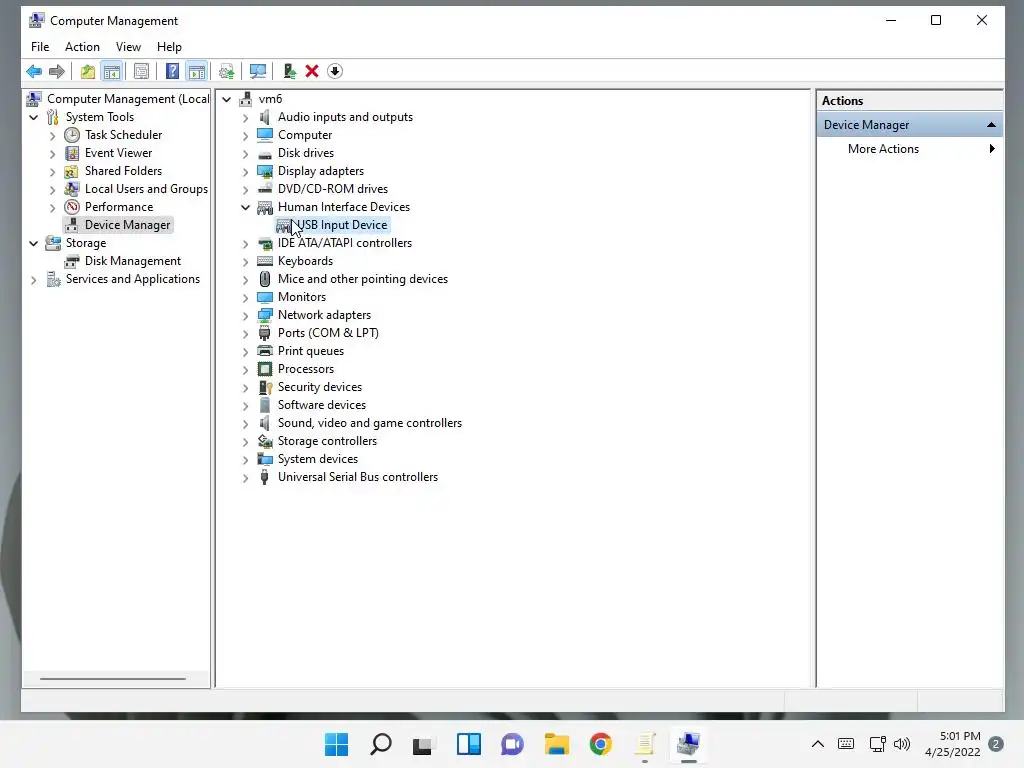Collapse Device Manager actions header
Screen dimensions: 1024x768
[x=991, y=125]
